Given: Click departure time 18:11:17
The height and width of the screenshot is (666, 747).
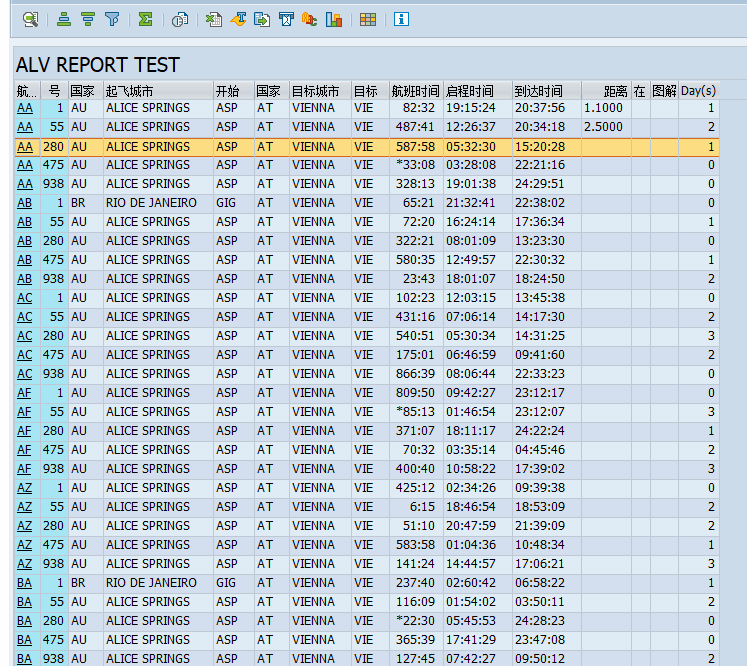Looking at the screenshot, I should pyautogui.click(x=471, y=431).
